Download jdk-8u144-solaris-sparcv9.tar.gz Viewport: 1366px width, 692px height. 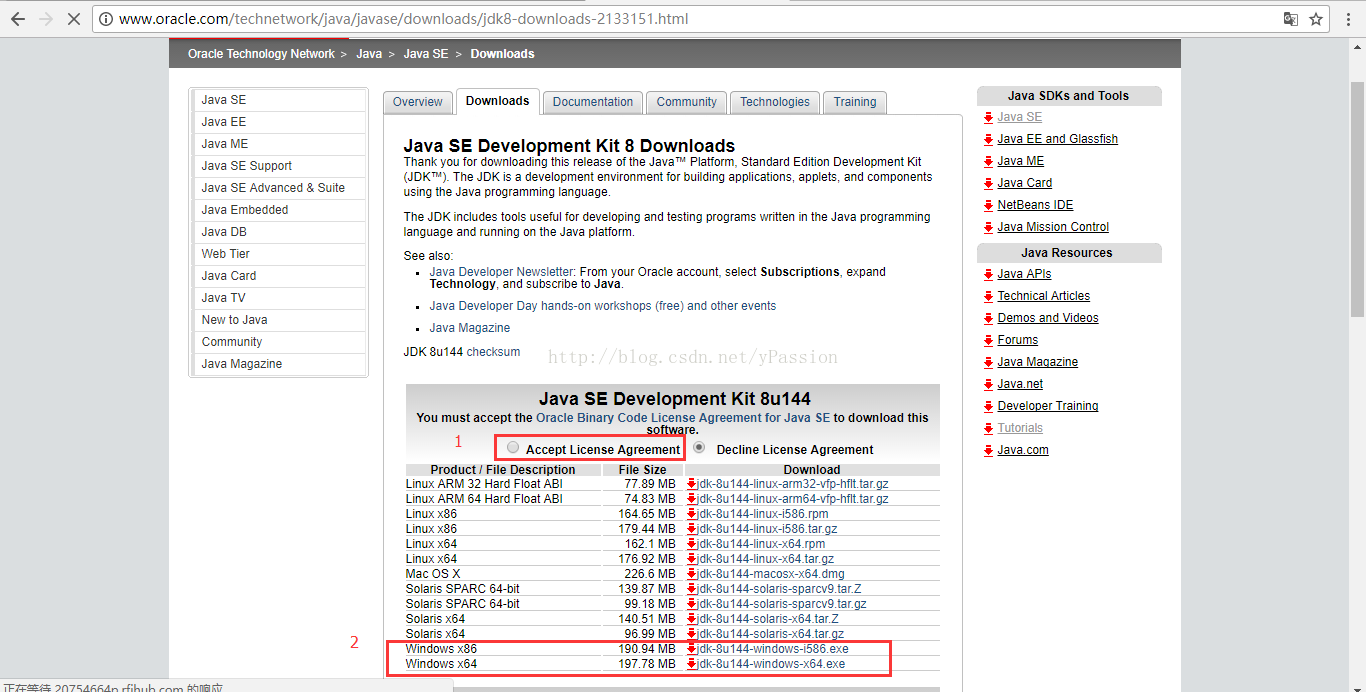[x=782, y=604]
